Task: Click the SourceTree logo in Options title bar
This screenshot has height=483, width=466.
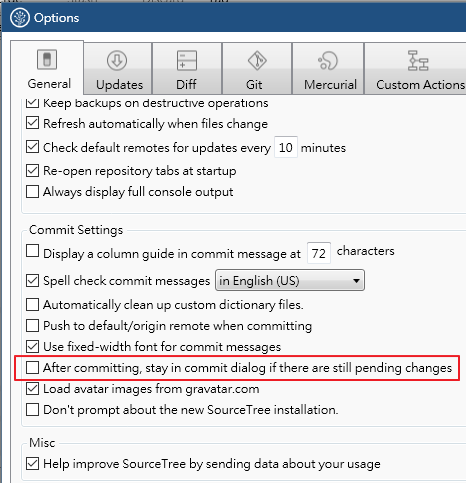Action: [x=20, y=18]
